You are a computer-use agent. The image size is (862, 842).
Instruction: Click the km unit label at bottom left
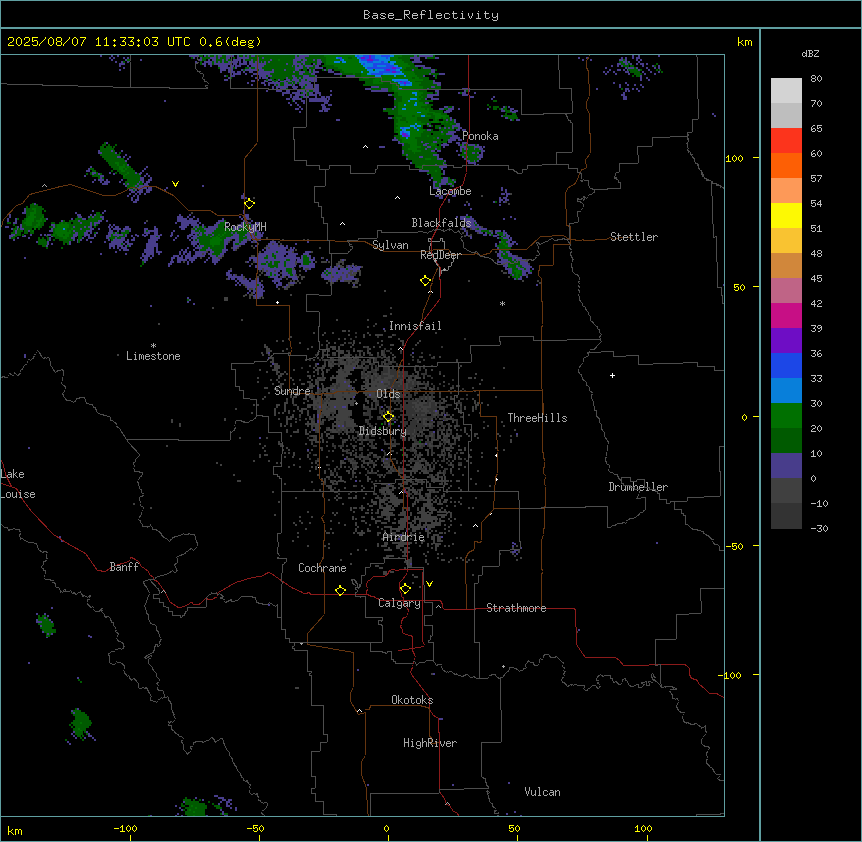point(15,830)
